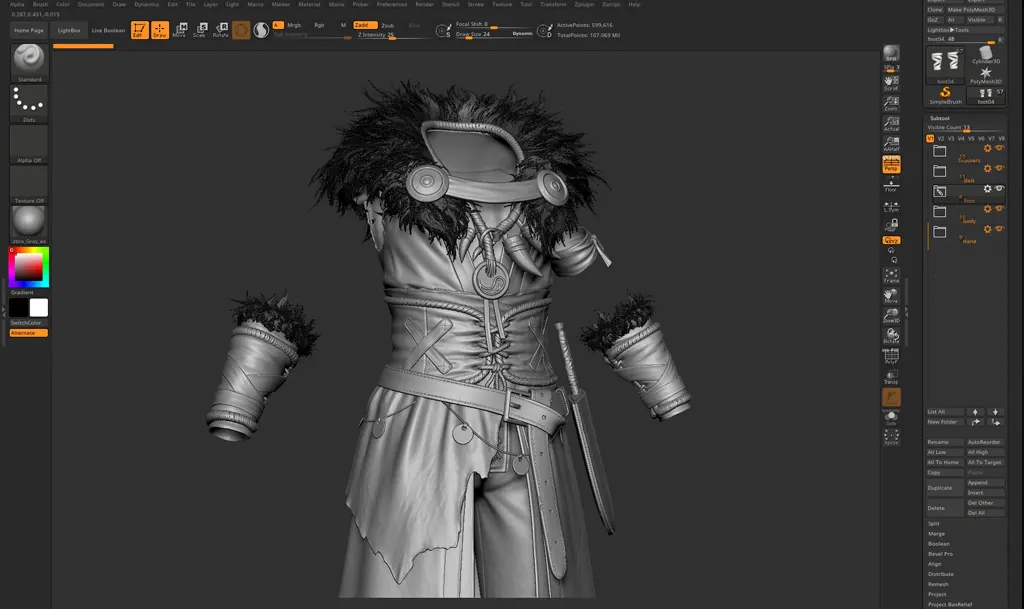The width and height of the screenshot is (1024, 609).
Task: Click the Move view icon
Action: pos(891,296)
